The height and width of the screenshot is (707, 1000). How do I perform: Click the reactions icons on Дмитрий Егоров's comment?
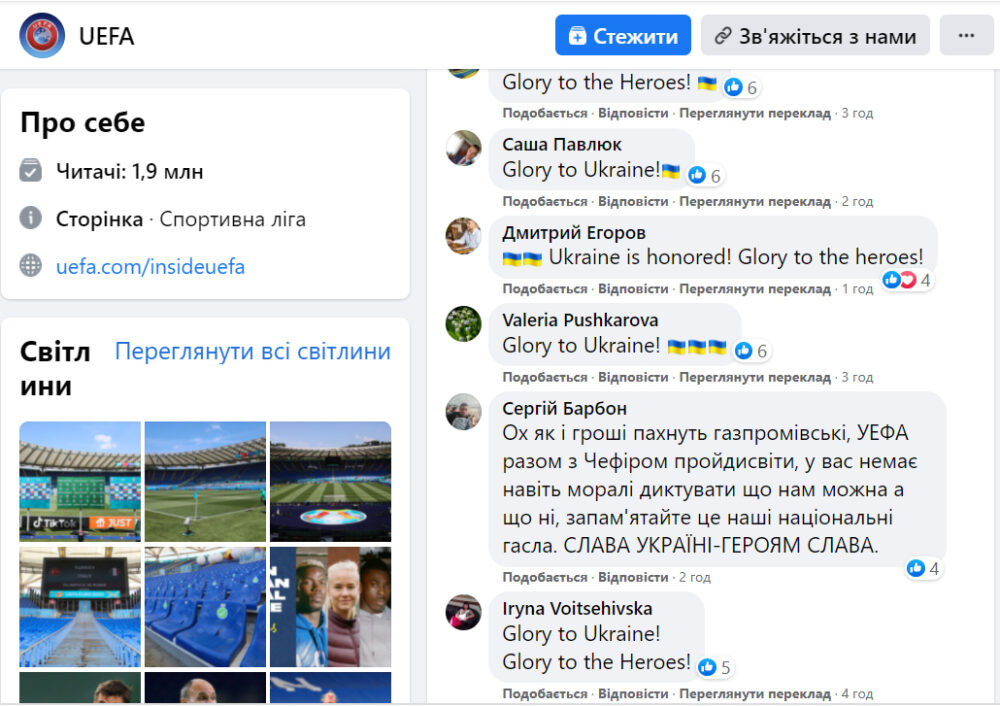click(x=899, y=280)
